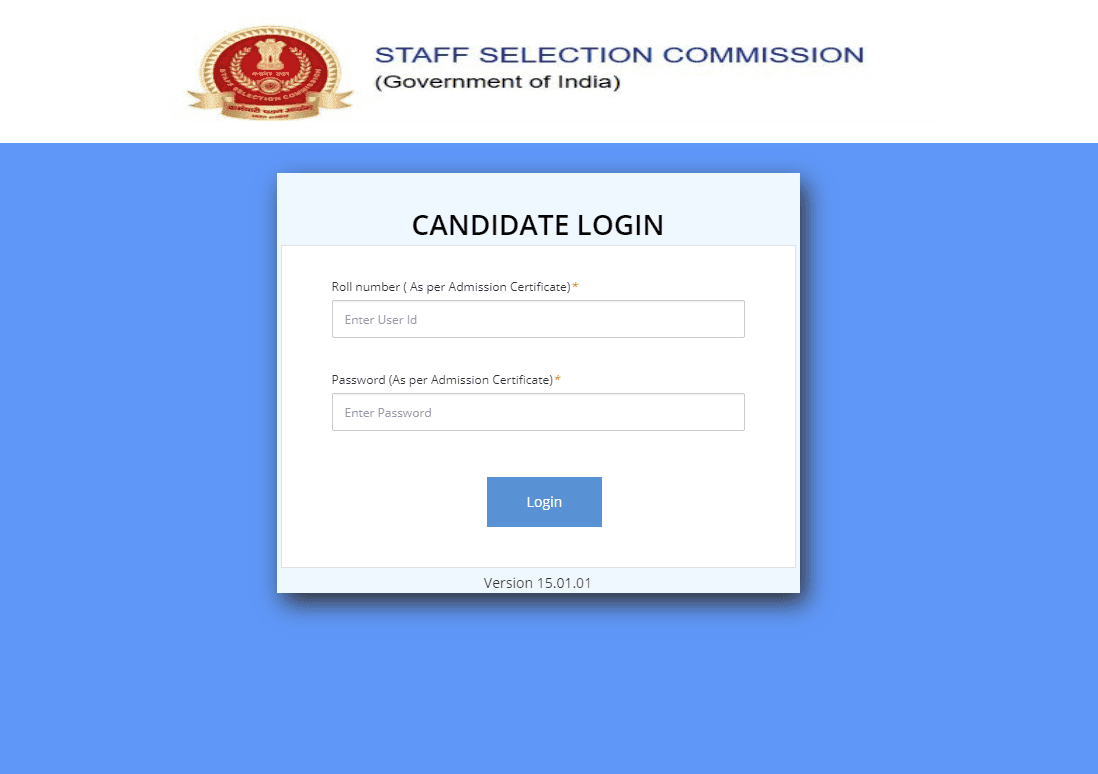The width and height of the screenshot is (1098, 774).
Task: Click the Password field label text
Action: (442, 380)
